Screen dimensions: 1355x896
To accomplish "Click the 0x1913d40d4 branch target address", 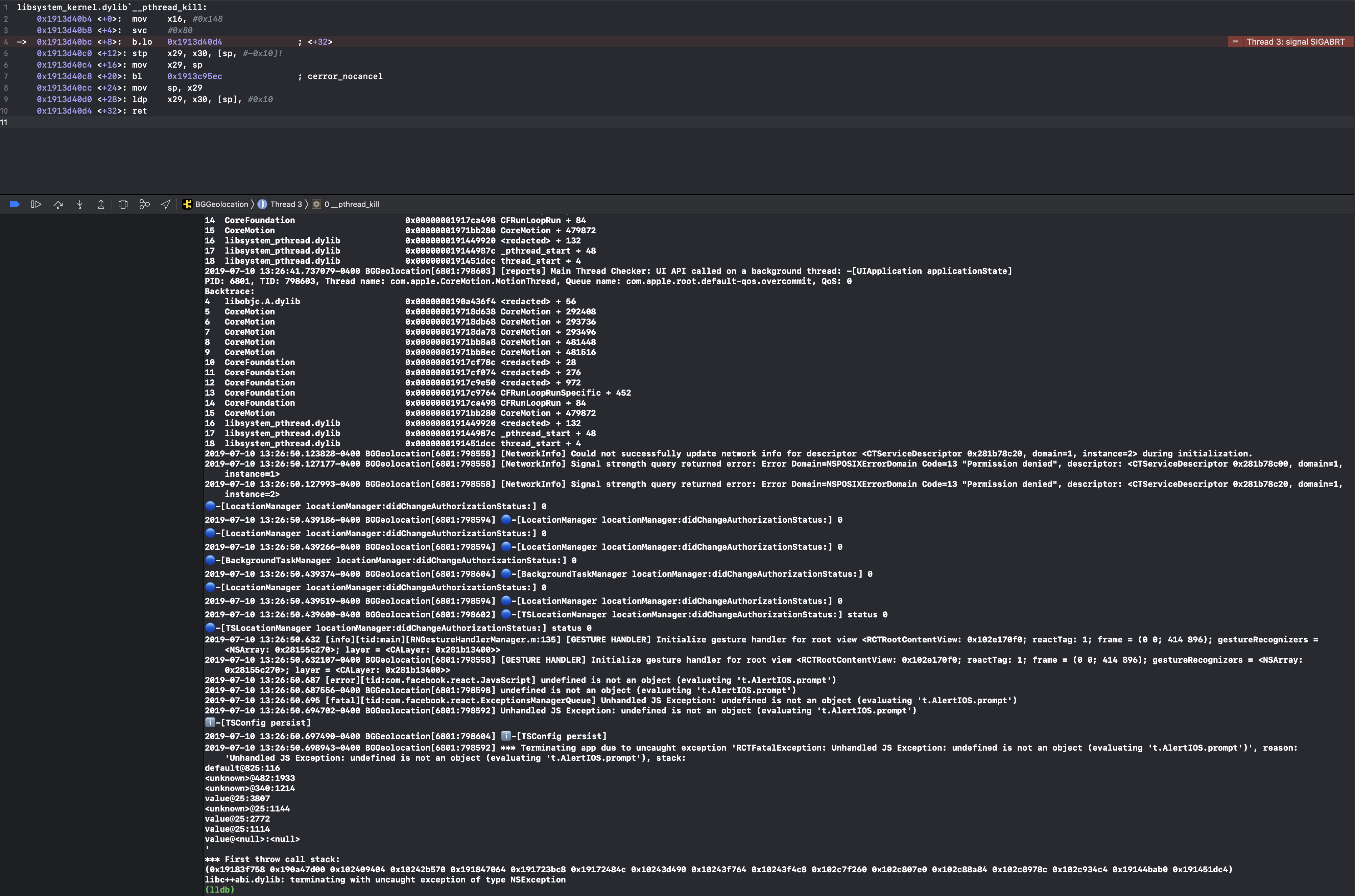I will point(194,42).
